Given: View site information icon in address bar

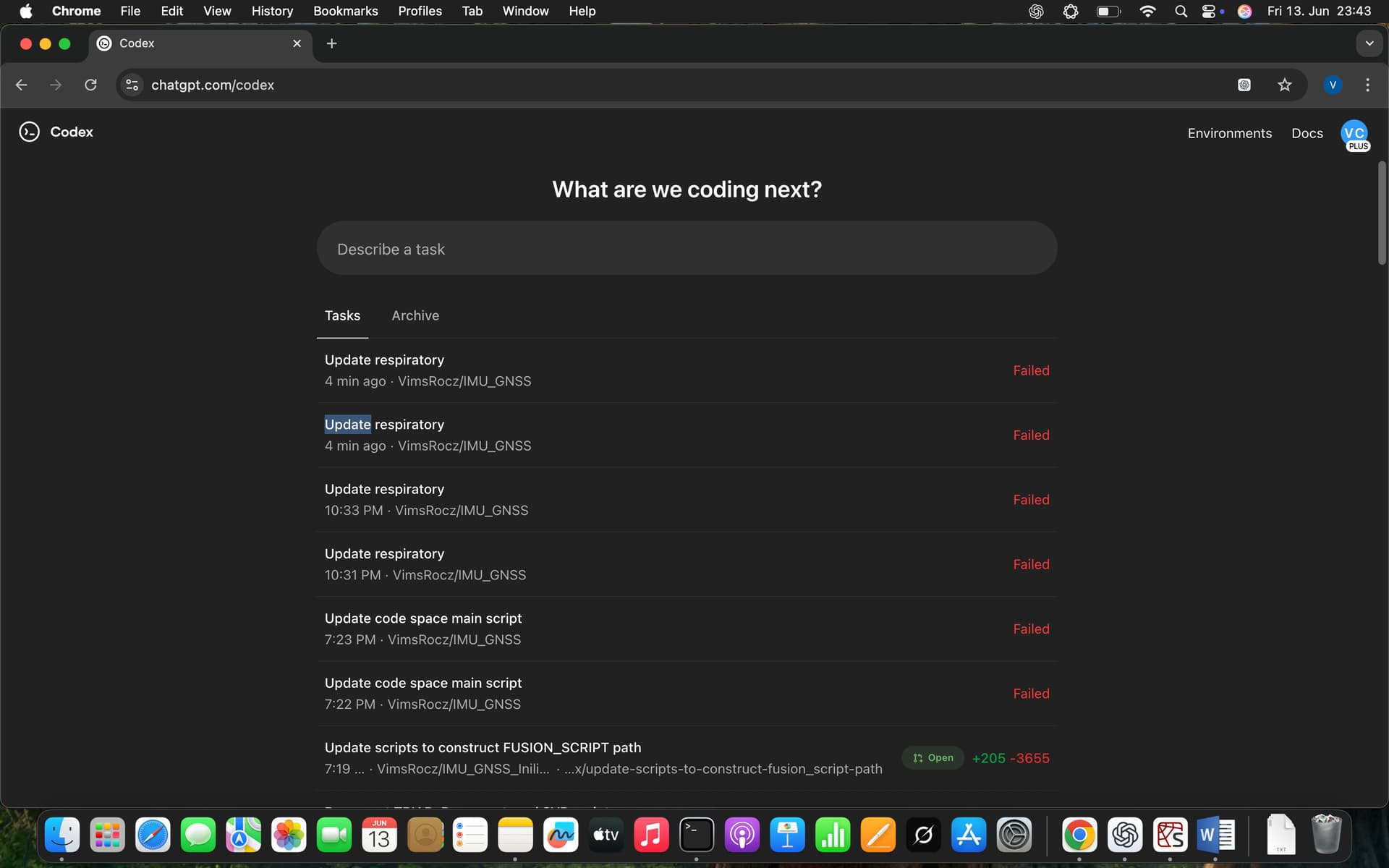Looking at the screenshot, I should coord(132,85).
